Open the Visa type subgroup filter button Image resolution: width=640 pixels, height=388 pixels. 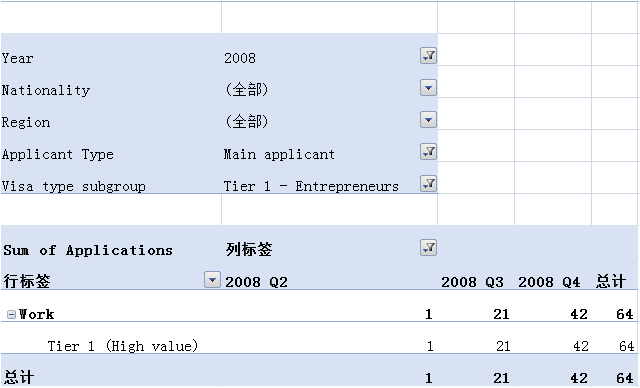[428, 184]
